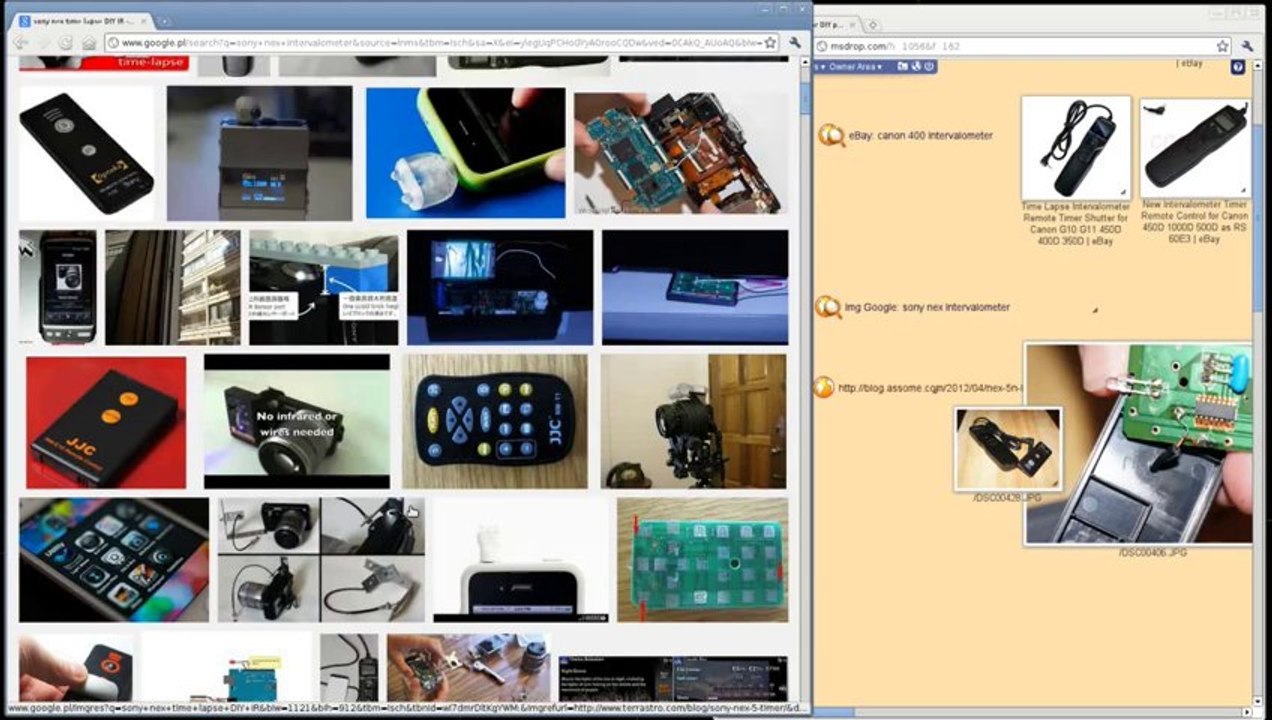Open small remote photo thumbnail in msdrop
The image size is (1272, 720).
click(x=1008, y=448)
